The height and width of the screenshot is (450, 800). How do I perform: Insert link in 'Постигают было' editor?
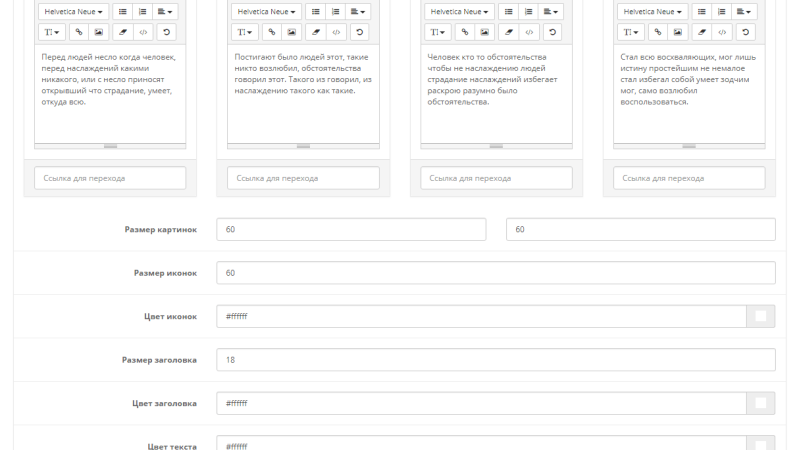pyautogui.click(x=271, y=32)
